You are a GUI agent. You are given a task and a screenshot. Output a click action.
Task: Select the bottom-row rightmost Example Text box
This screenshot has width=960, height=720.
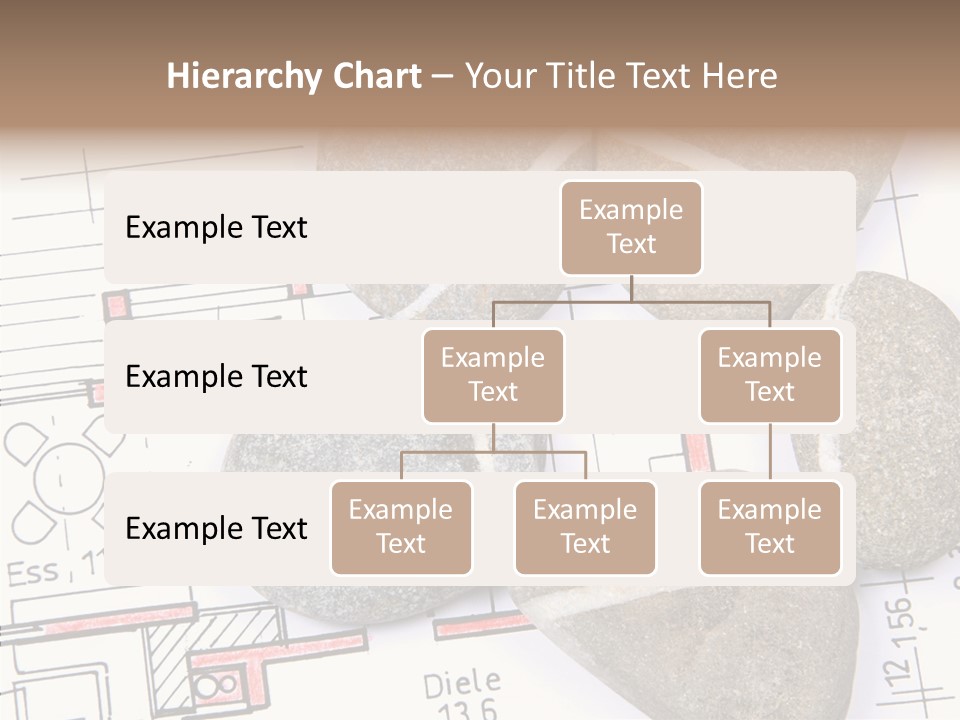click(770, 528)
